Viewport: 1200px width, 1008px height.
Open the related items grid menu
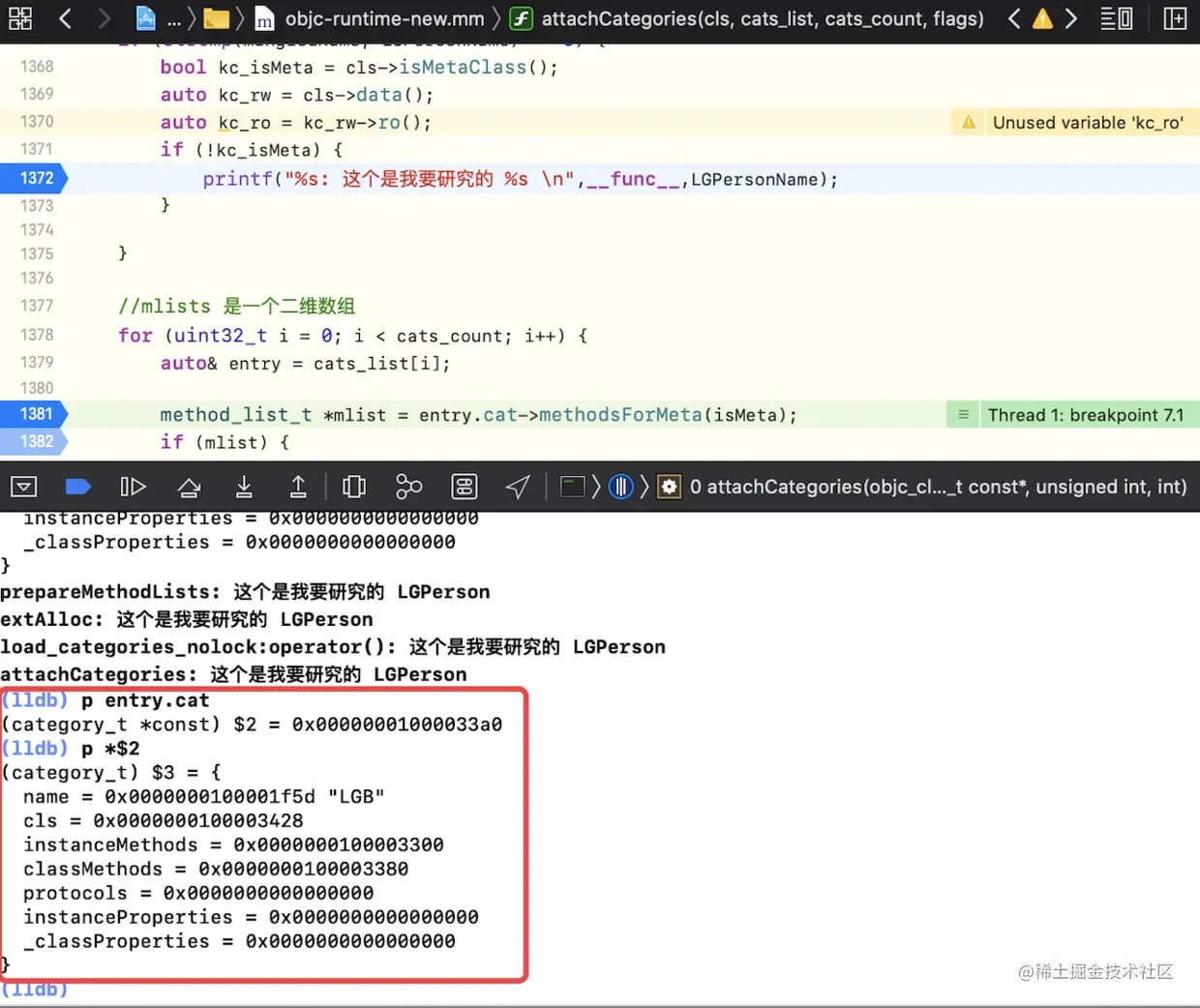tap(19, 17)
